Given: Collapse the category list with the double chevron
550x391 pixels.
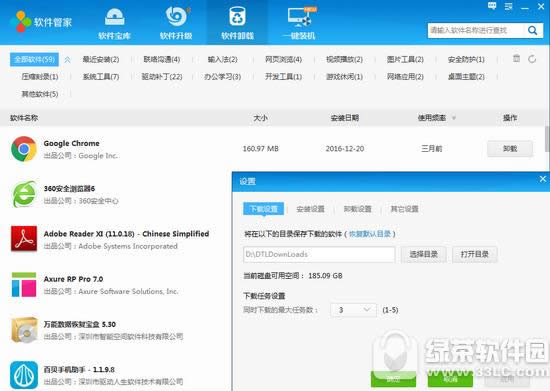Looking at the screenshot, I should (67, 60).
